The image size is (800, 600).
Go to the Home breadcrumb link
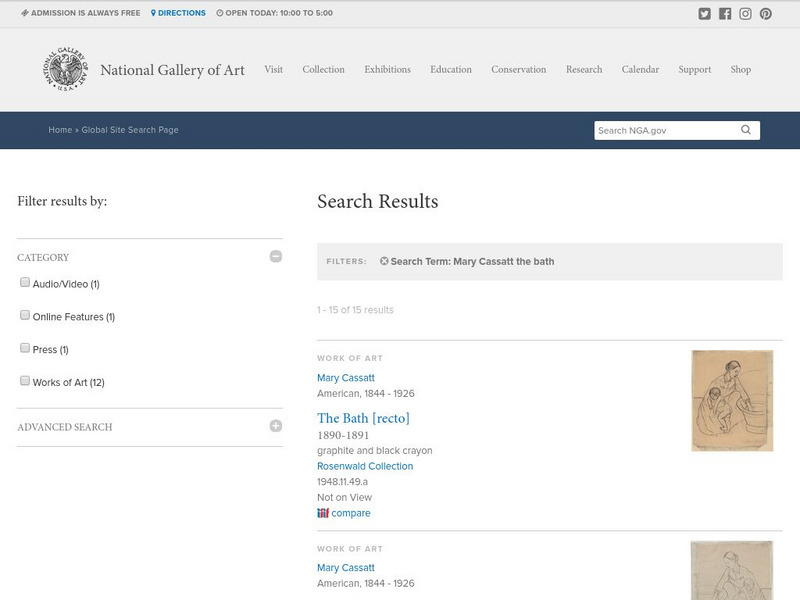click(x=60, y=130)
